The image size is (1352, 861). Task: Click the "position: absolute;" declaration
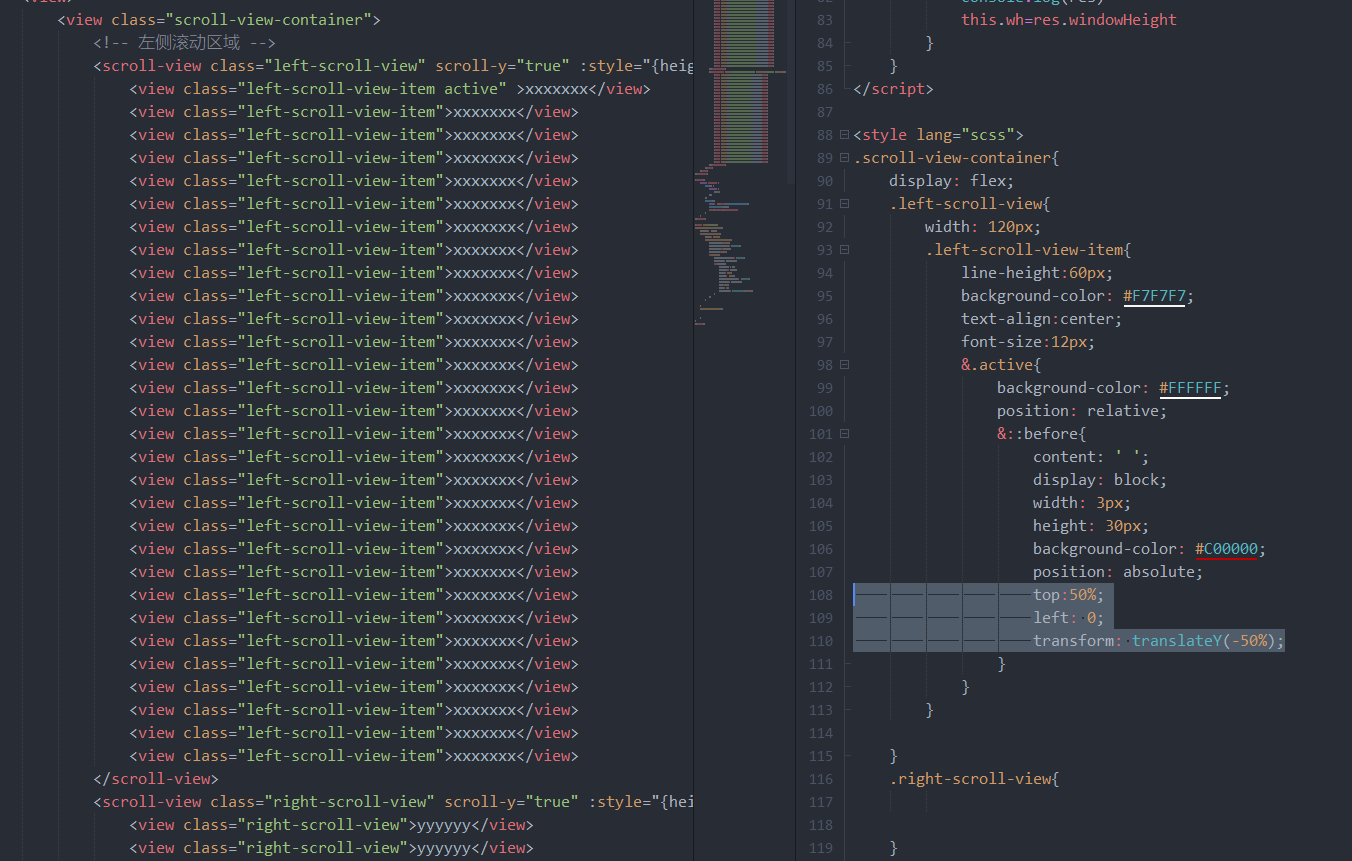[1118, 572]
